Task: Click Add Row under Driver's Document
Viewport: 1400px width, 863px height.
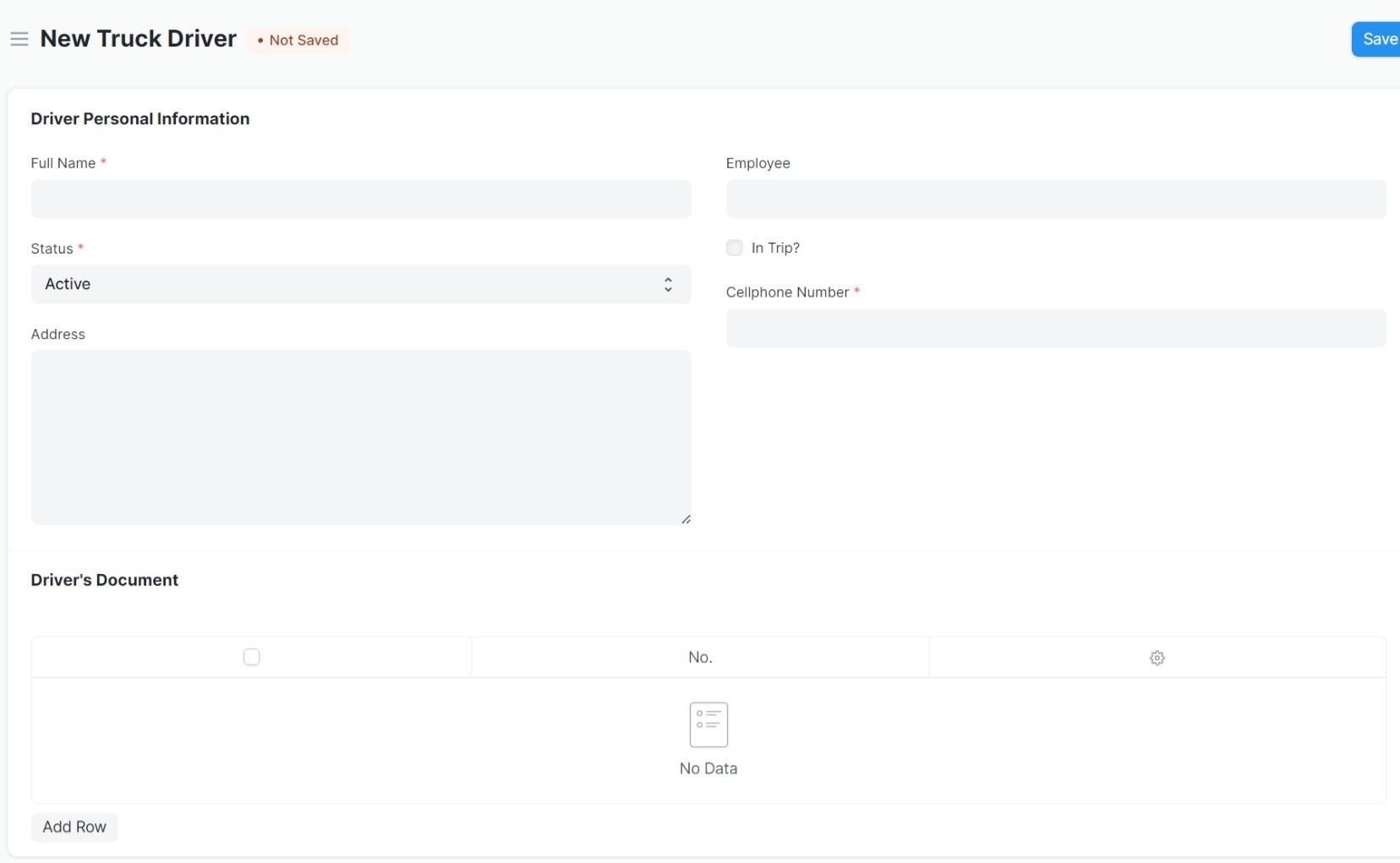Action: [74, 827]
